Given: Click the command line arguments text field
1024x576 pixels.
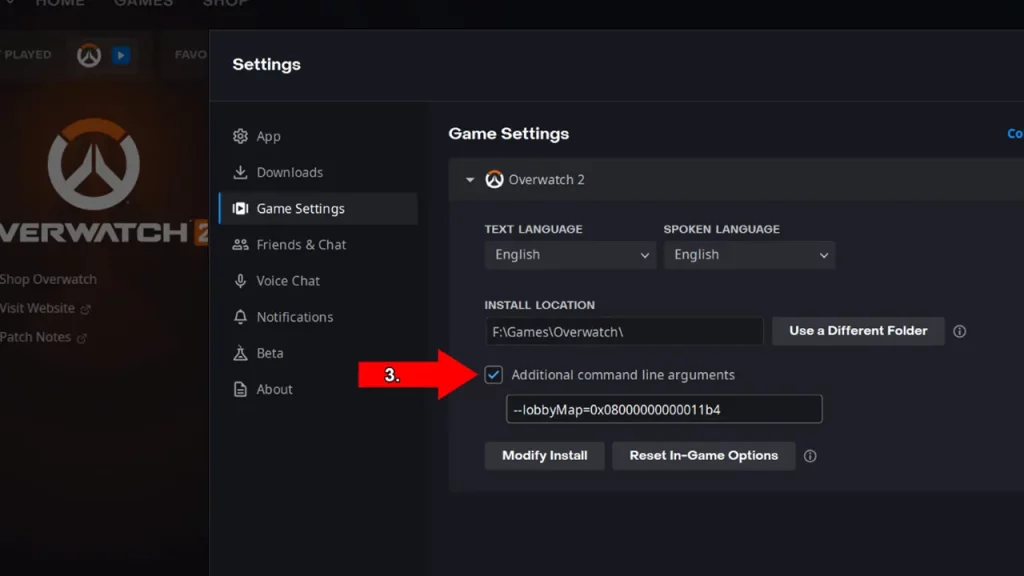Looking at the screenshot, I should [x=663, y=409].
